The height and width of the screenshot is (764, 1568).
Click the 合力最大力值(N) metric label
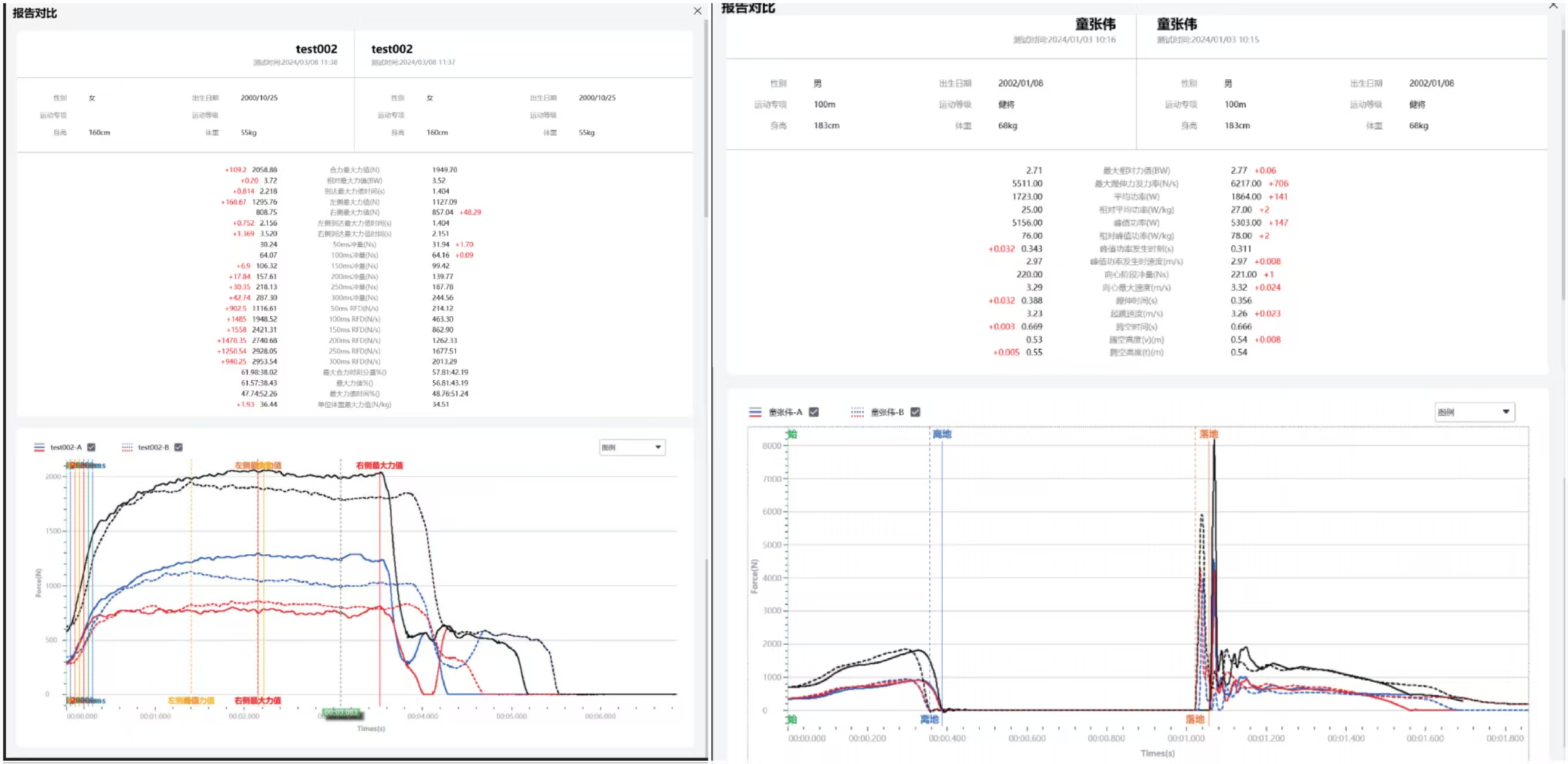(x=355, y=170)
